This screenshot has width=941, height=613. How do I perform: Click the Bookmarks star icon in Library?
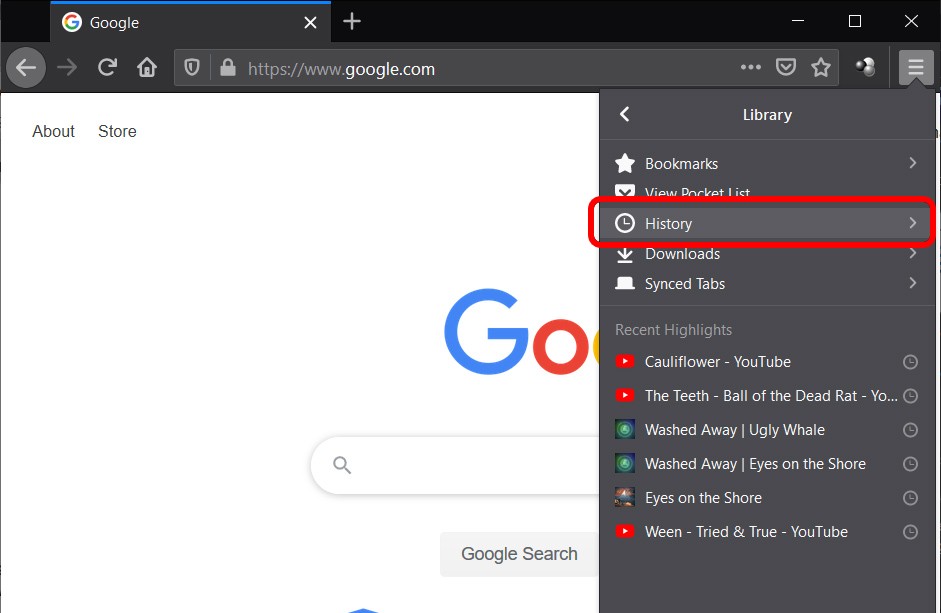625,163
